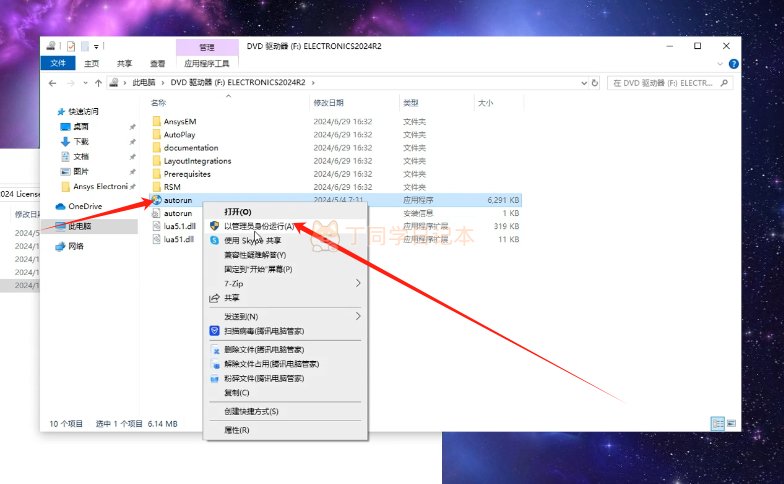Open the address bar history dropdown
Image resolution: width=784 pixels, height=484 pixels.
coord(584,83)
